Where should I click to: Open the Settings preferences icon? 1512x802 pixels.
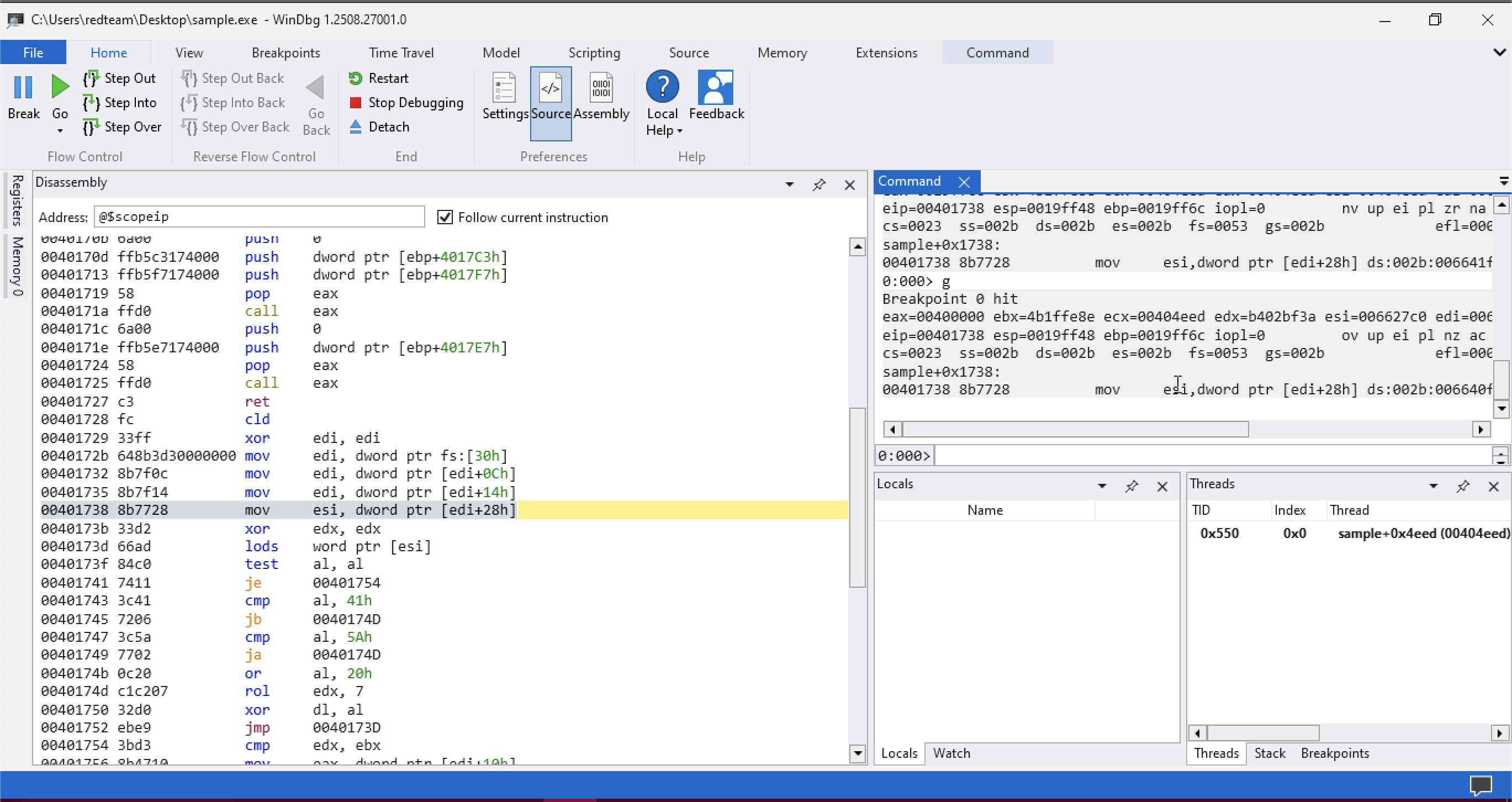pyautogui.click(x=504, y=87)
